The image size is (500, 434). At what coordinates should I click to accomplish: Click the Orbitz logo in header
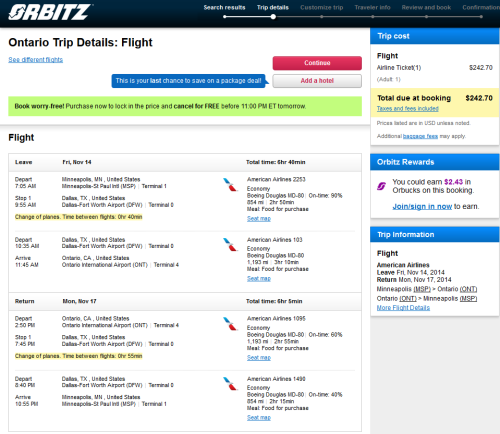tap(50, 12)
